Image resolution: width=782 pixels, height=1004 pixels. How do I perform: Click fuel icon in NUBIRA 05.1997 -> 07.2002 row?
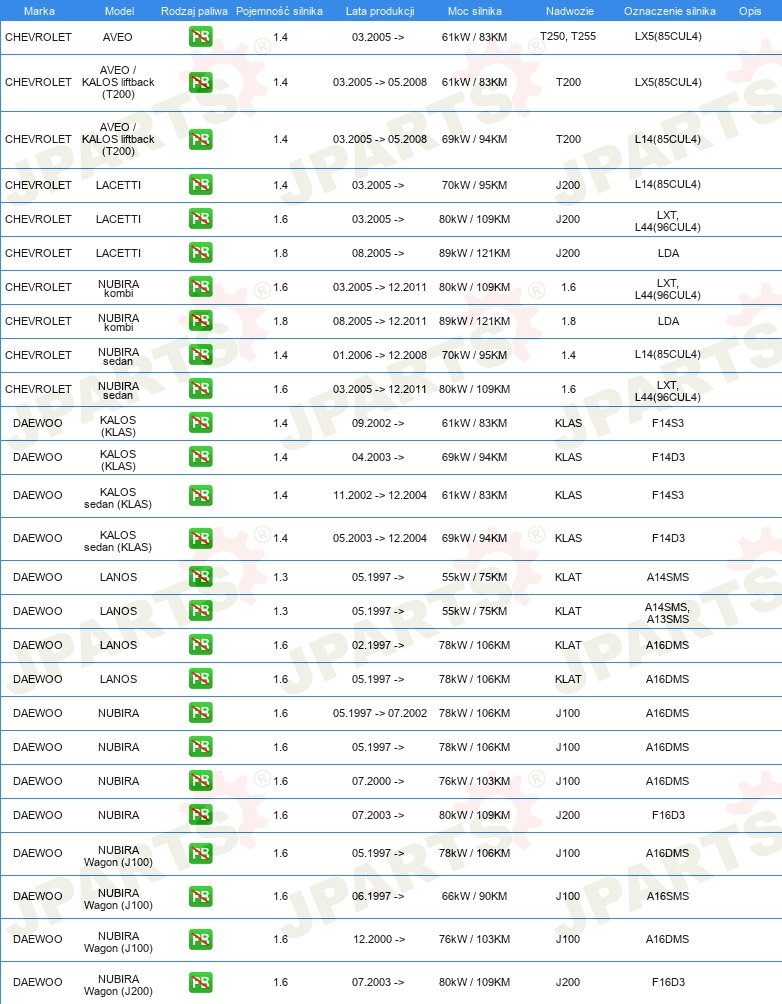pyautogui.click(x=200, y=713)
